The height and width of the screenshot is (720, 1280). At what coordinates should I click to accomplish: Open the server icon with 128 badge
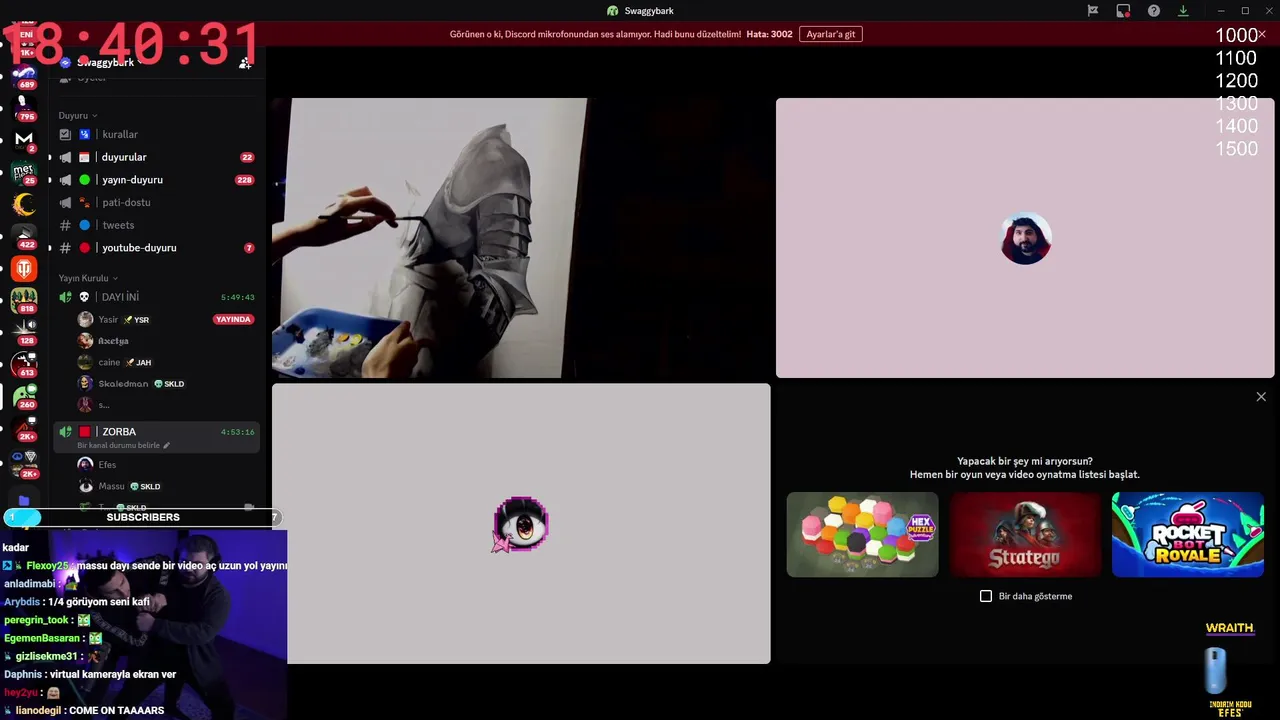tap(24, 332)
